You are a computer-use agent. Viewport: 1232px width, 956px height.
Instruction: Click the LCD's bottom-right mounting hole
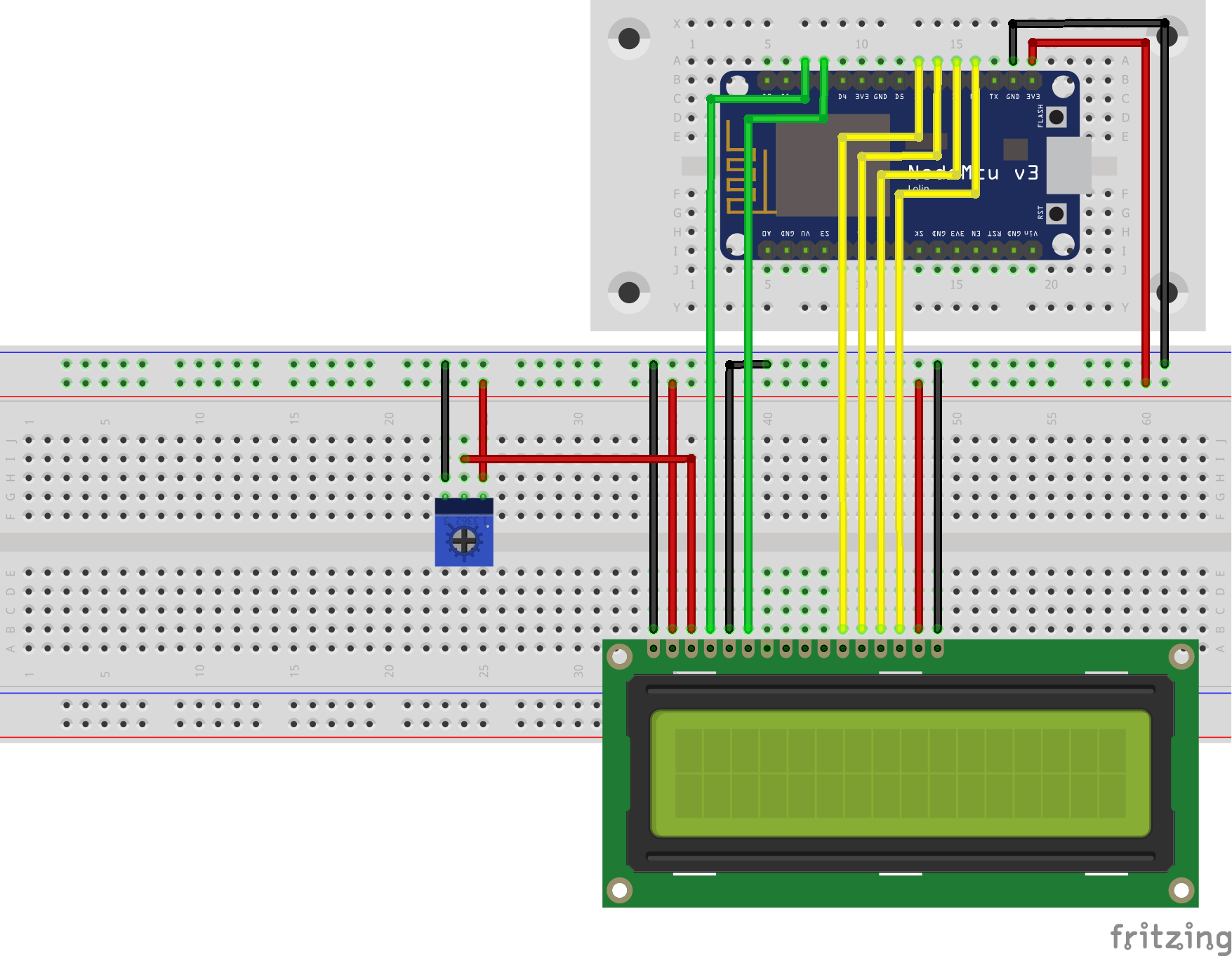click(1181, 890)
